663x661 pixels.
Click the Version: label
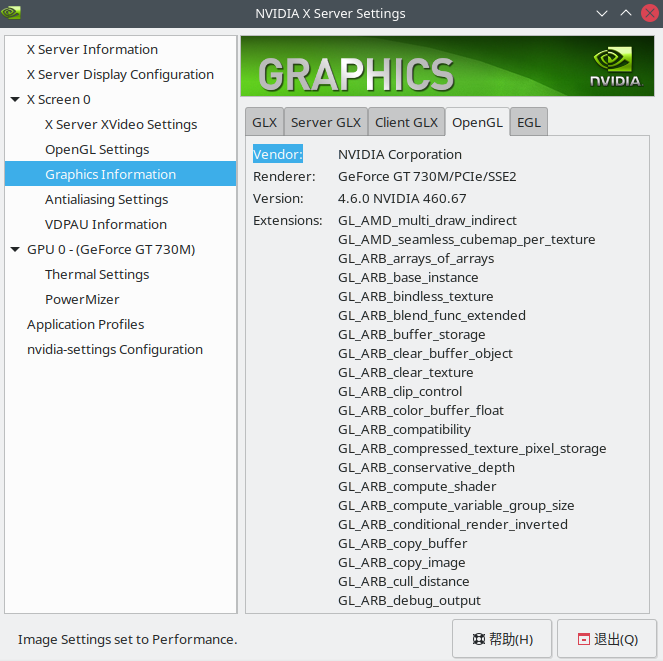278,198
